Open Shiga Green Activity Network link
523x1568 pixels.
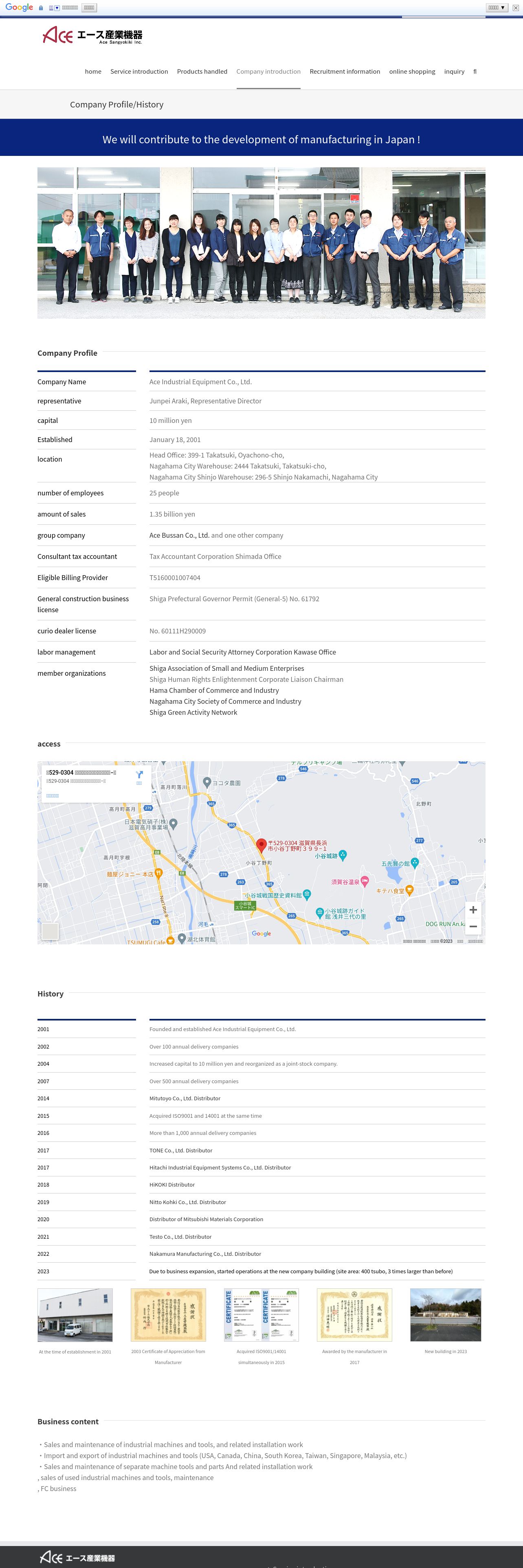[x=193, y=712]
